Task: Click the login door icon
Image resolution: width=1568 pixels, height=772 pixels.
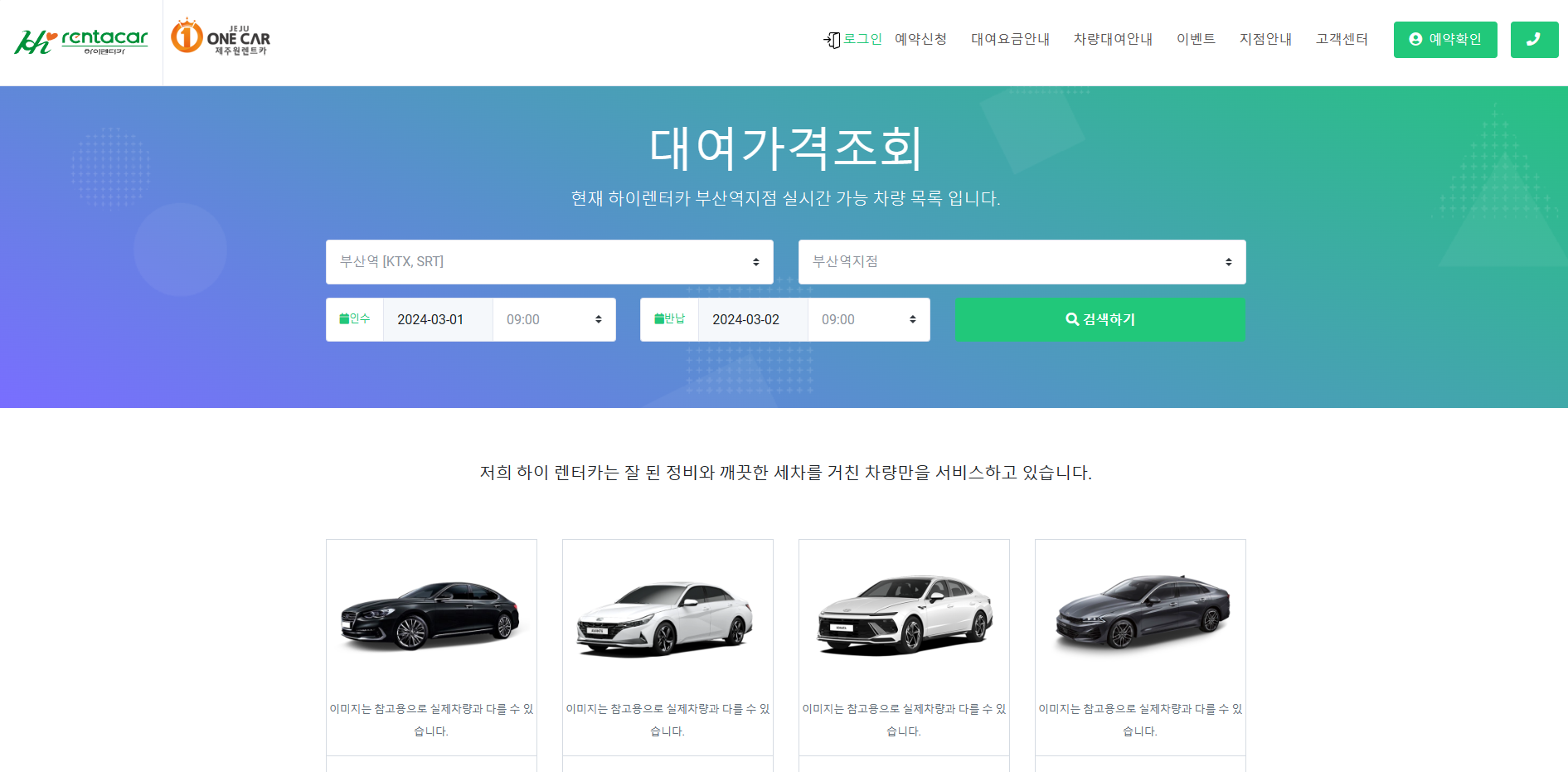Action: coord(832,40)
